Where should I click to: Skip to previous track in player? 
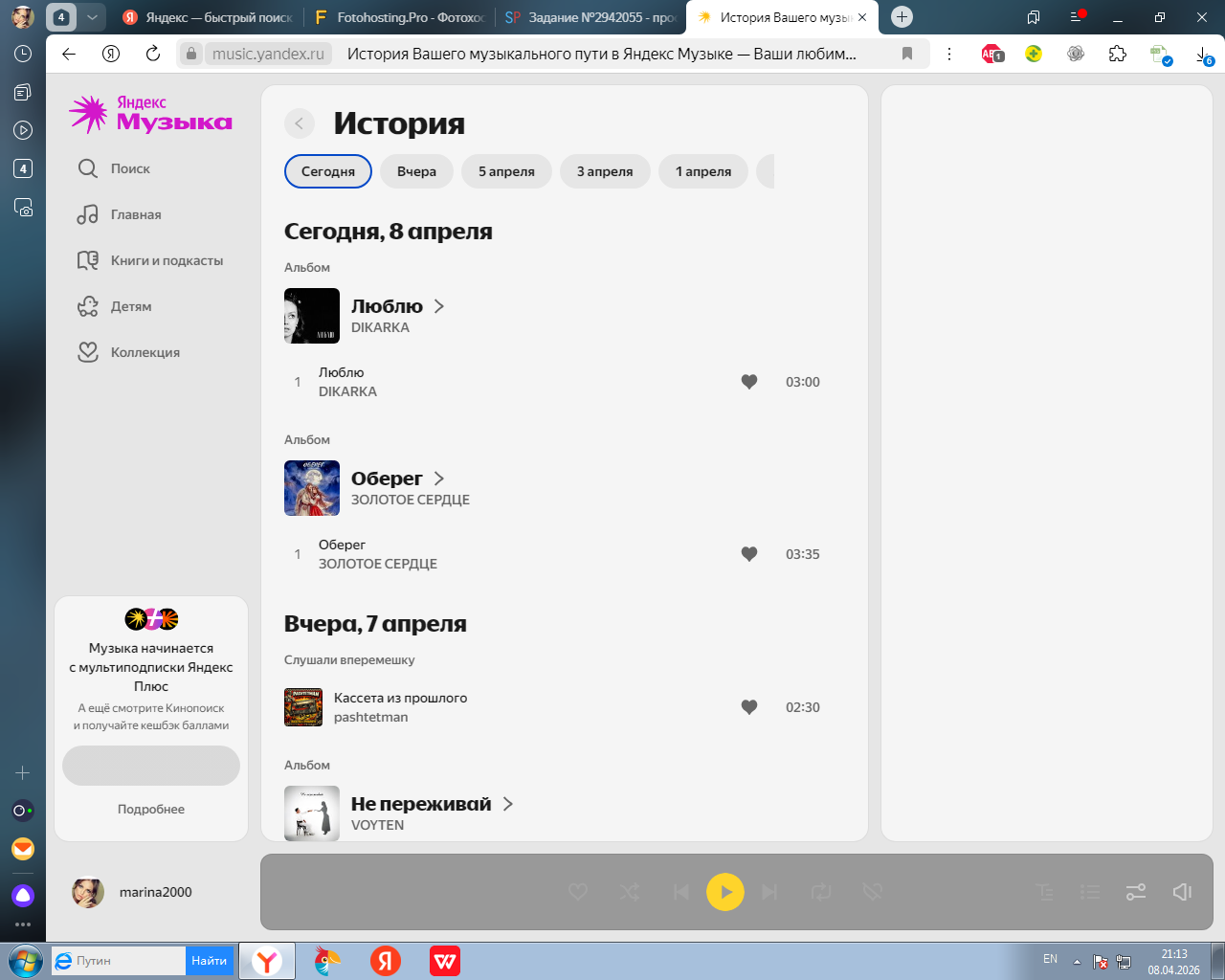tap(681, 892)
